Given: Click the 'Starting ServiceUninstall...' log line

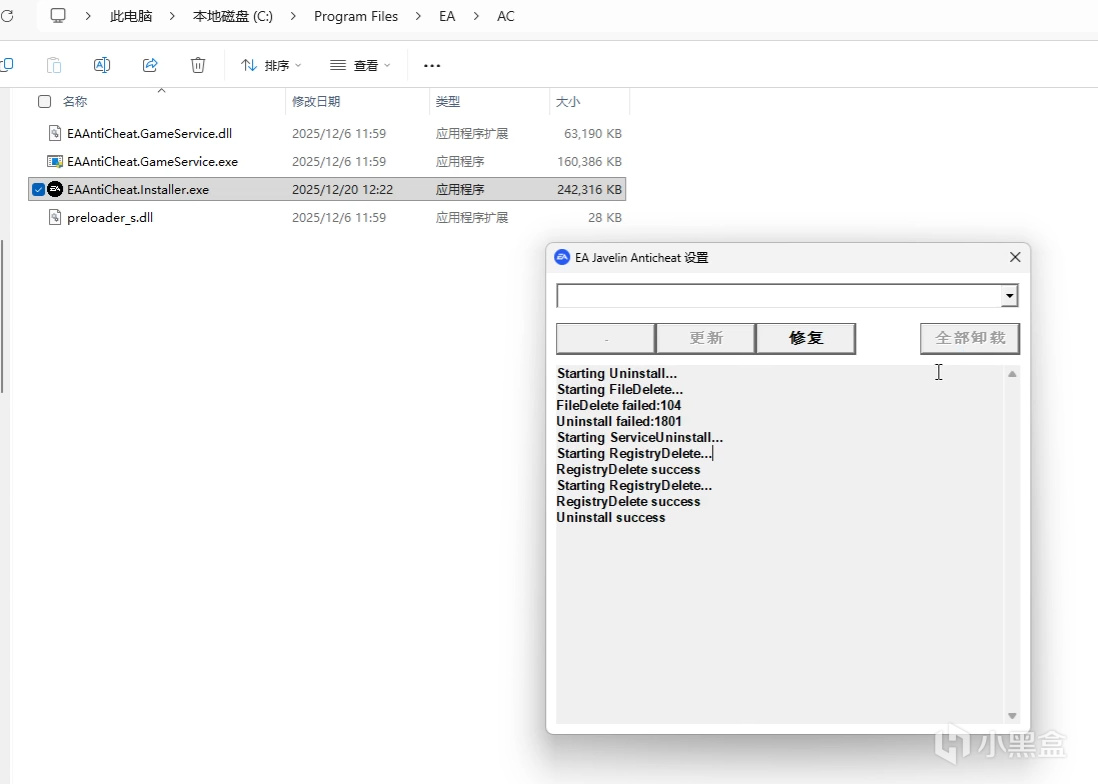Looking at the screenshot, I should [x=639, y=438].
